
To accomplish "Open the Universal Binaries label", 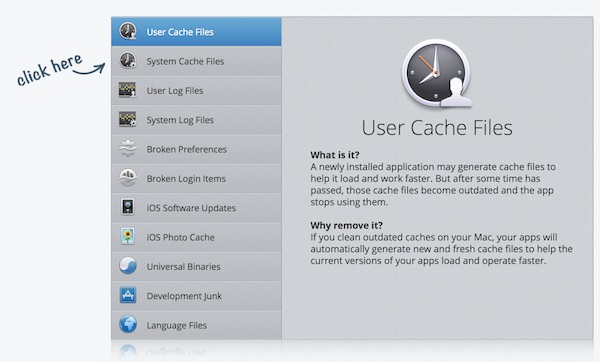I will pyautogui.click(x=183, y=267).
